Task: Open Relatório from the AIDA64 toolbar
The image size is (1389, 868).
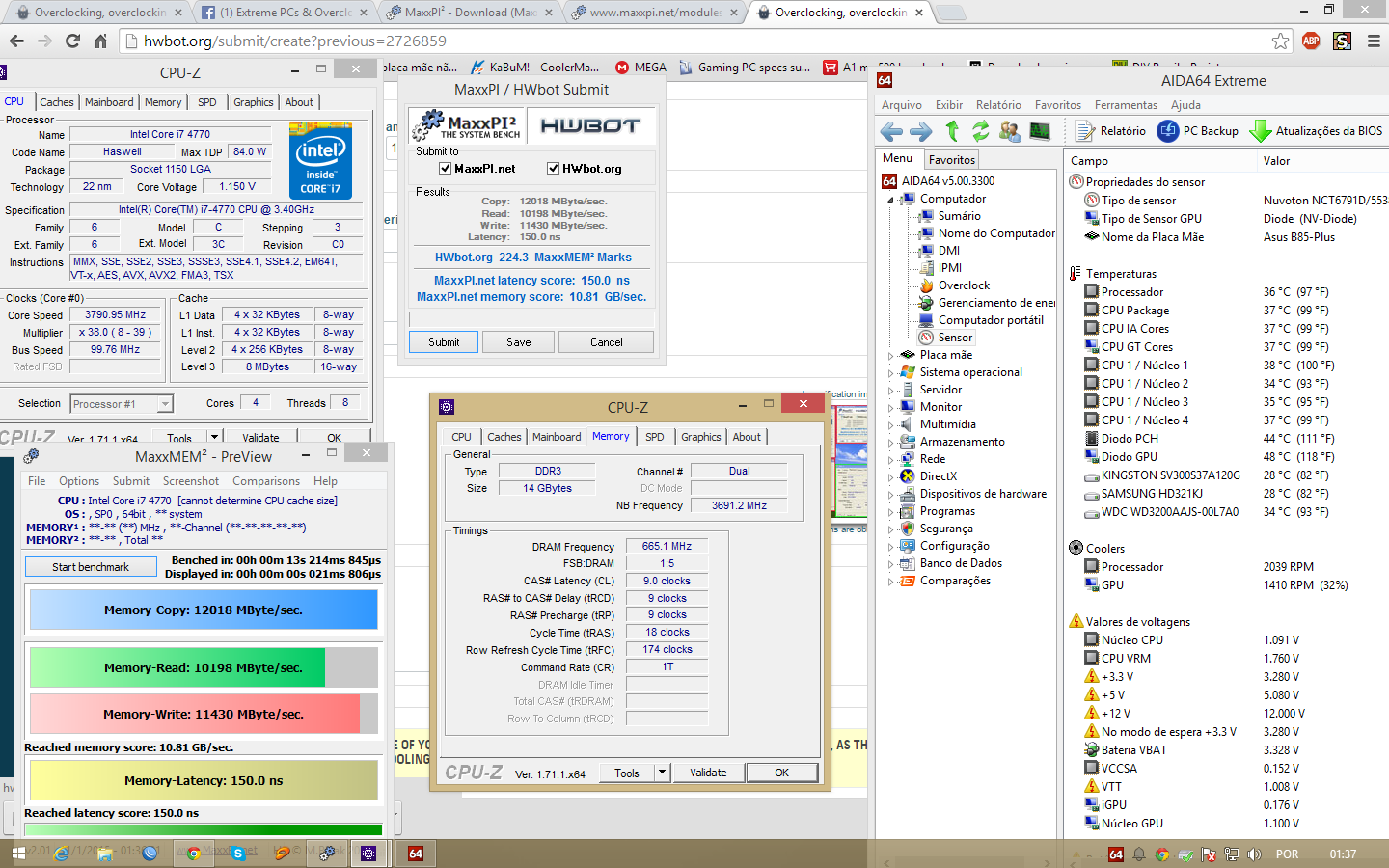Action: (1111, 131)
